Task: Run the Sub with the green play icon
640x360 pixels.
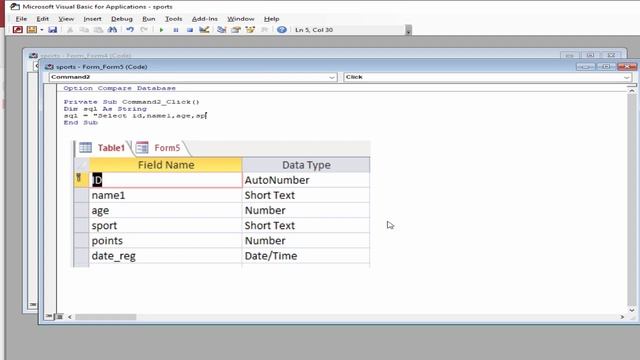Action: pyautogui.click(x=162, y=30)
